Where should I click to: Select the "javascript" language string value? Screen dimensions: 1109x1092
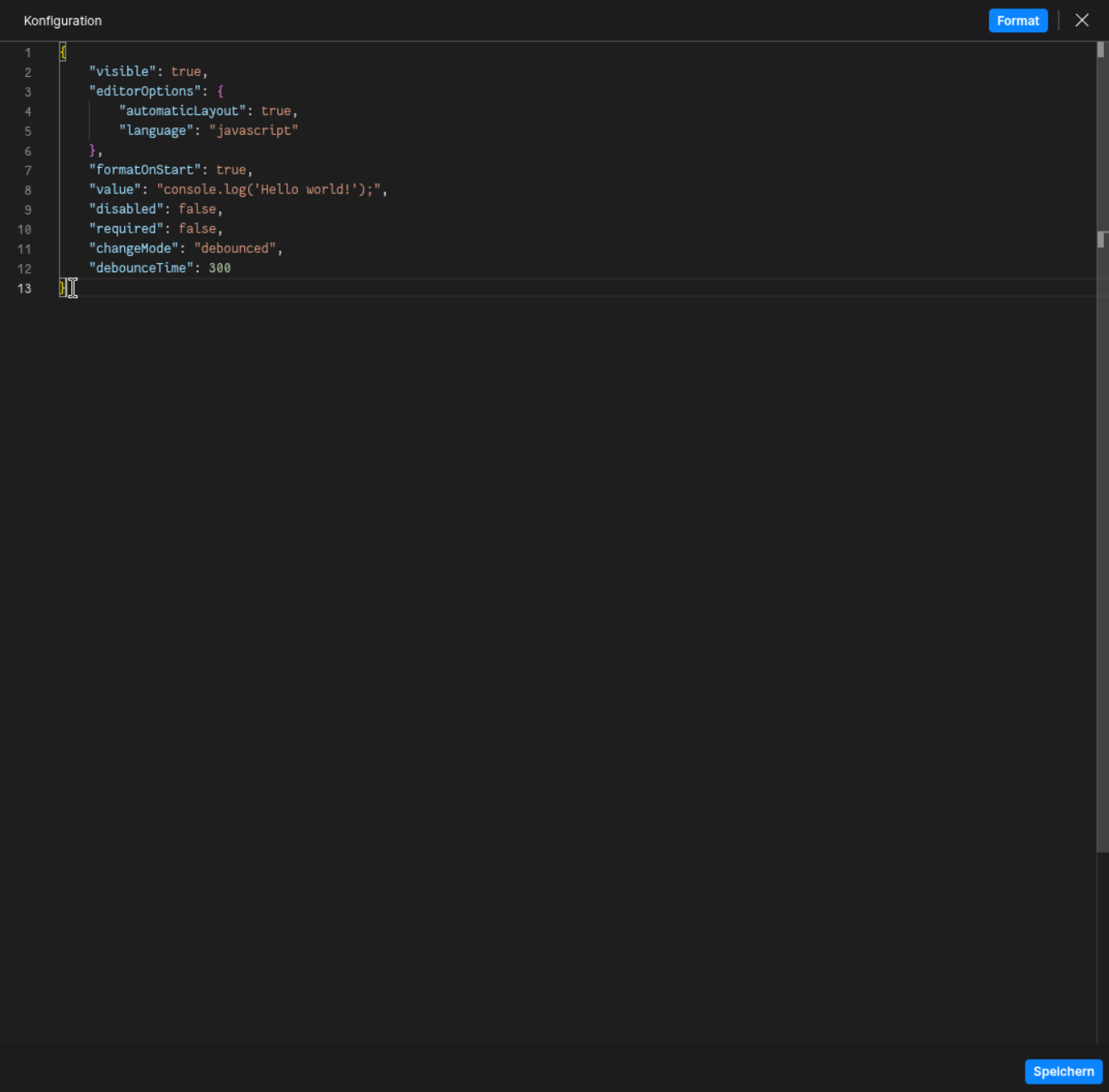pos(253,130)
